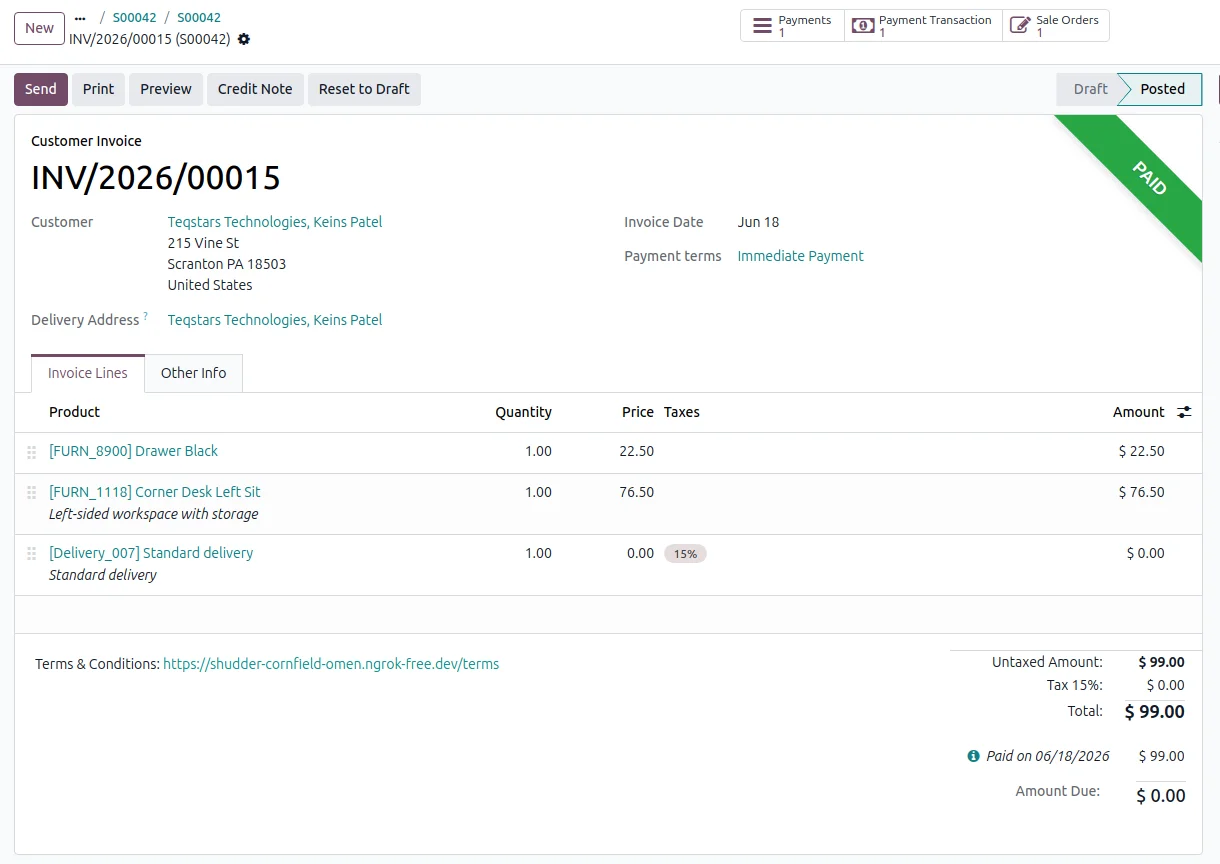Grab the drag handle for Corner Desk line

(x=32, y=493)
